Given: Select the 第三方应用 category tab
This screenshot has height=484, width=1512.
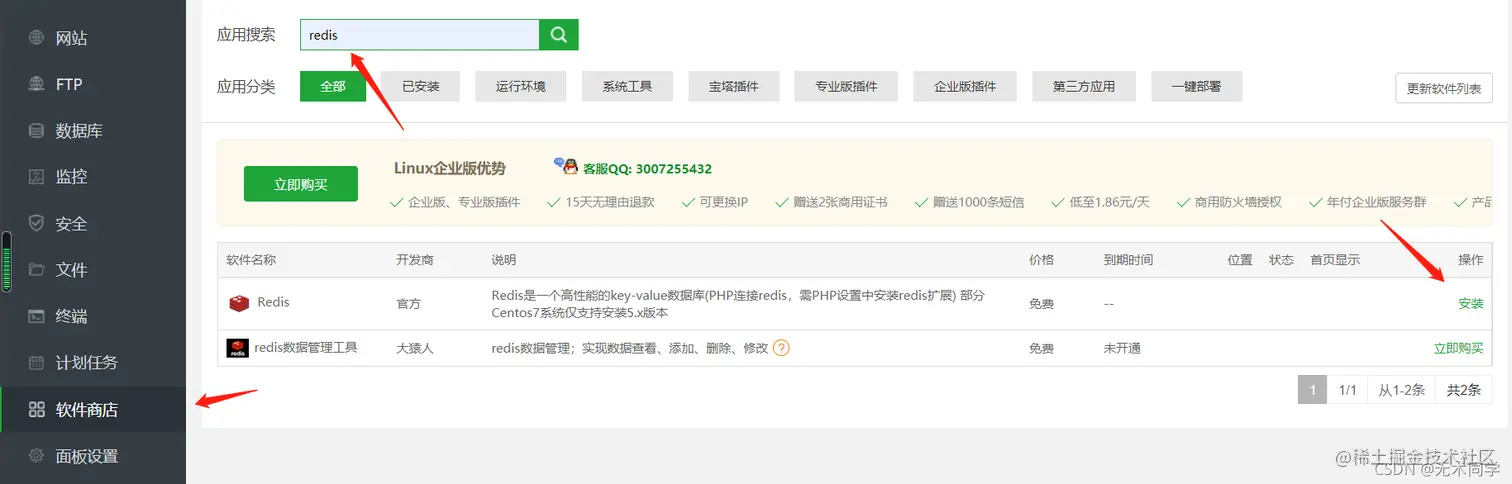Looking at the screenshot, I should pos(1084,86).
